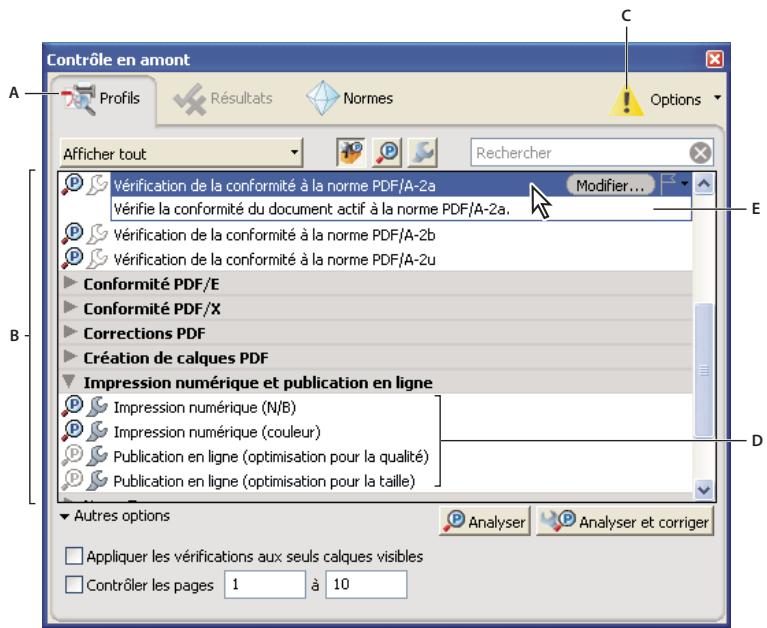Click the Analyser button

(x=485, y=521)
